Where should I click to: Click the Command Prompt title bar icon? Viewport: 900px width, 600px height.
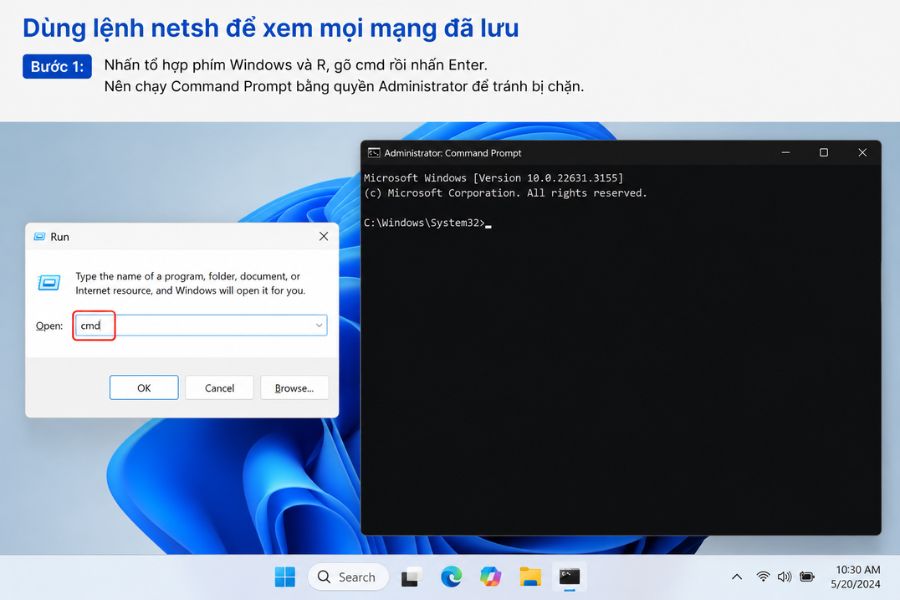[x=374, y=153]
